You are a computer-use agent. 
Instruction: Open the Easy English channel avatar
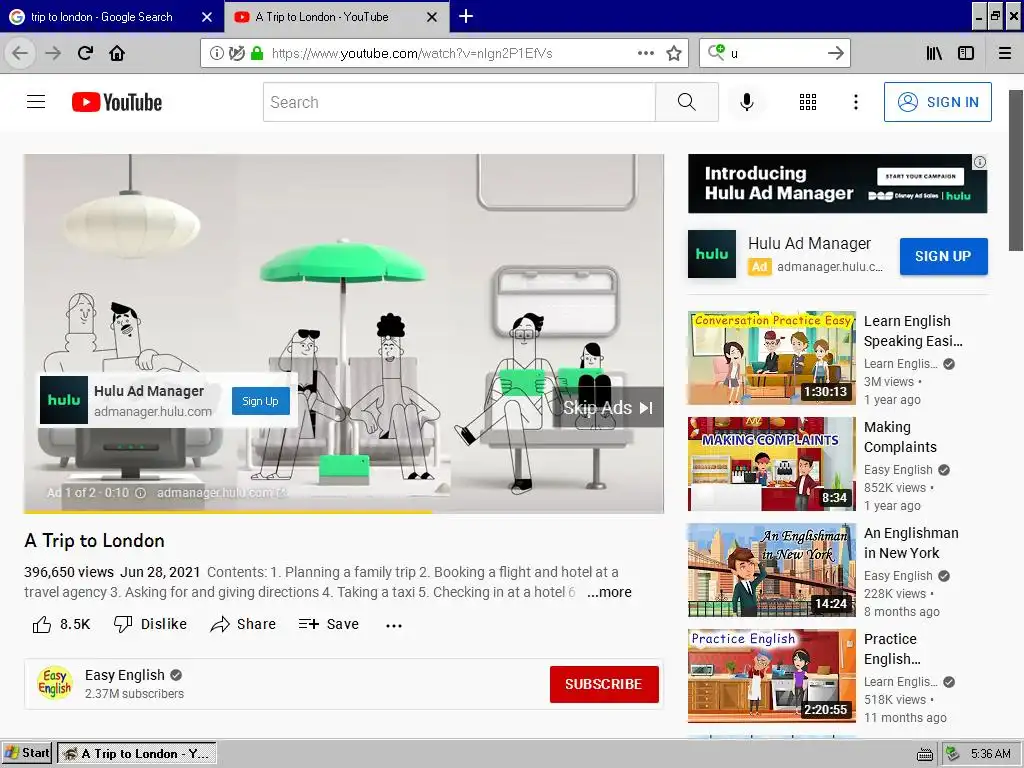coord(55,683)
